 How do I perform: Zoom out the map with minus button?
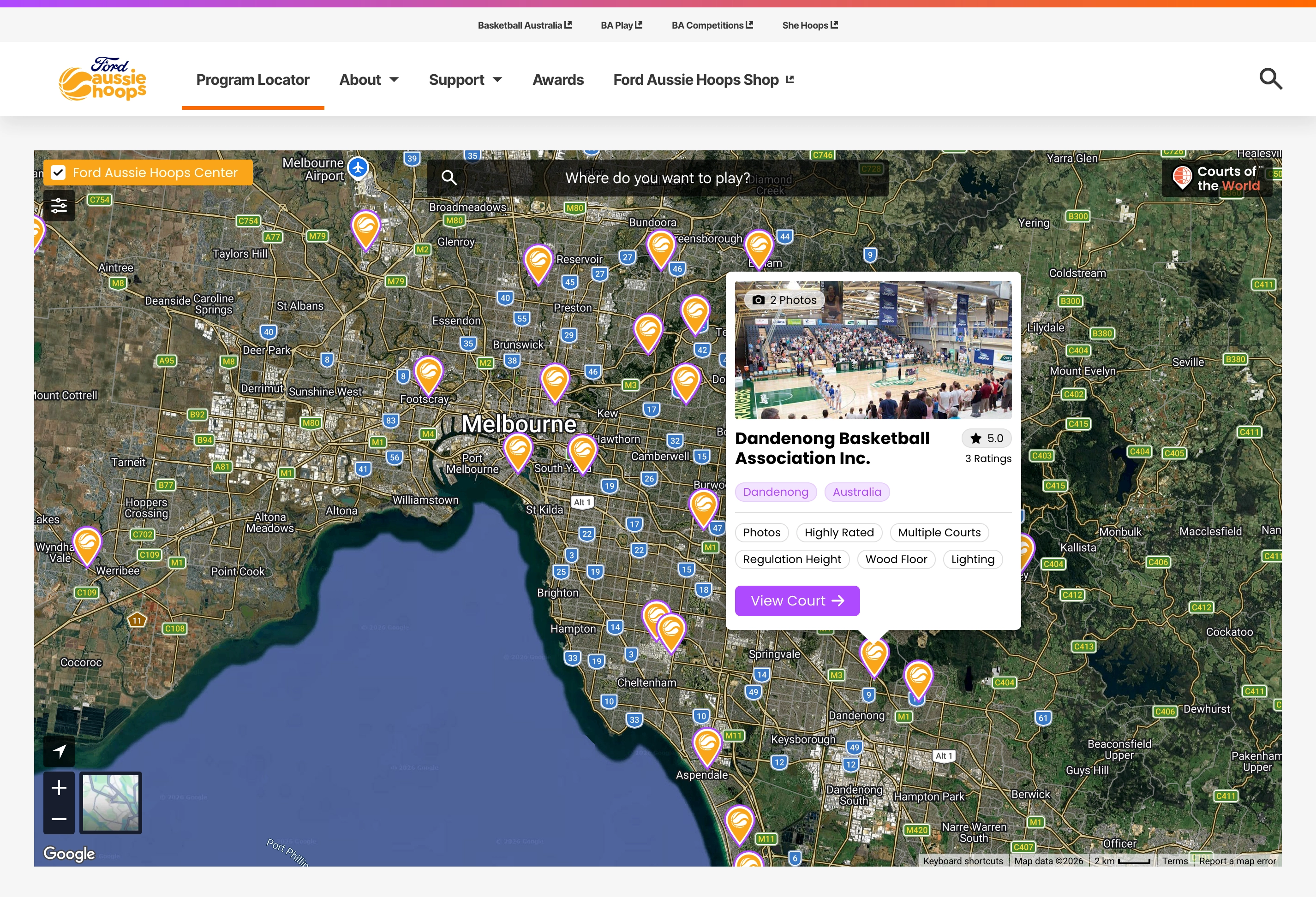(x=59, y=818)
